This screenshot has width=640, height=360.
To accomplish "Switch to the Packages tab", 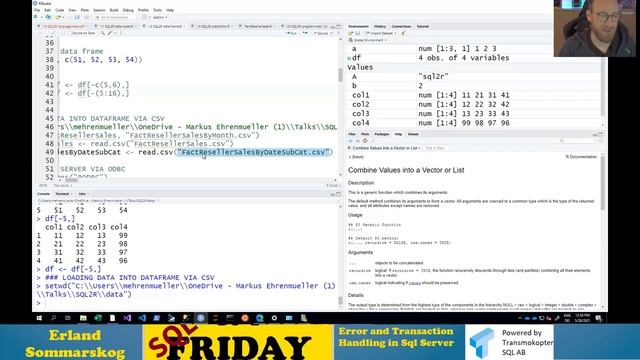I will pyautogui.click(x=382, y=134).
